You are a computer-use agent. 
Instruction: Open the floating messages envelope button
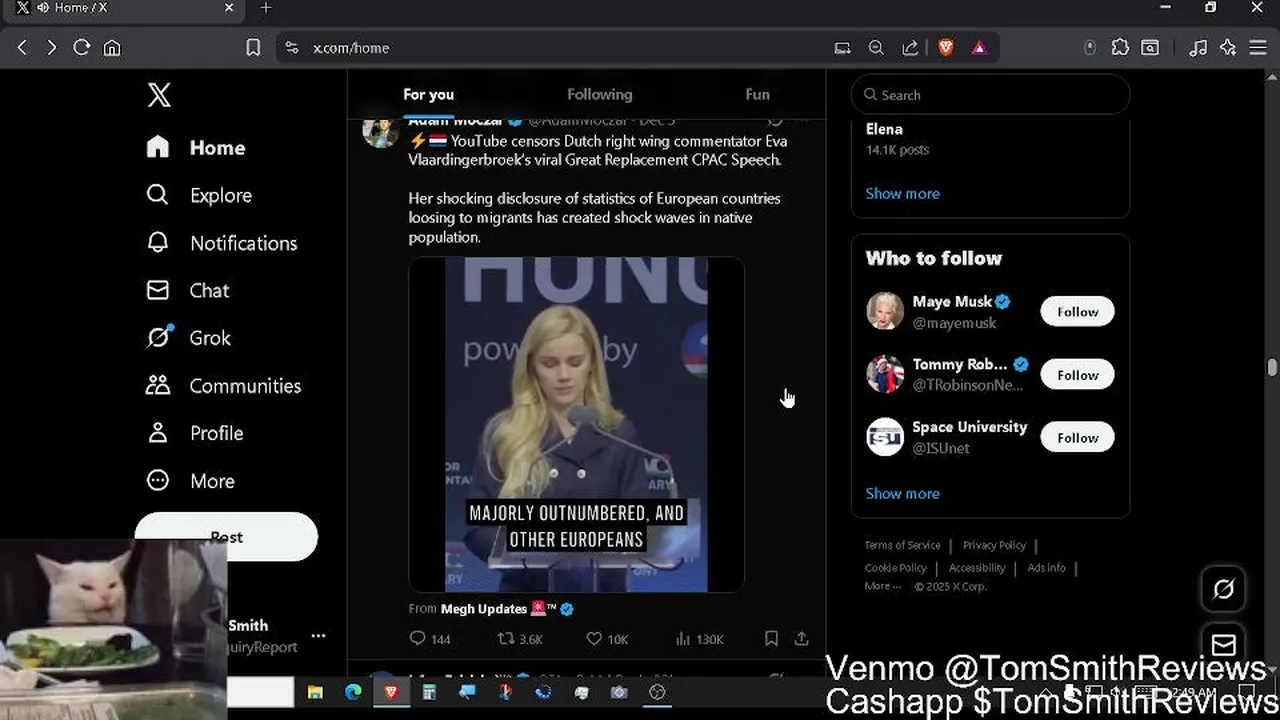point(1223,643)
